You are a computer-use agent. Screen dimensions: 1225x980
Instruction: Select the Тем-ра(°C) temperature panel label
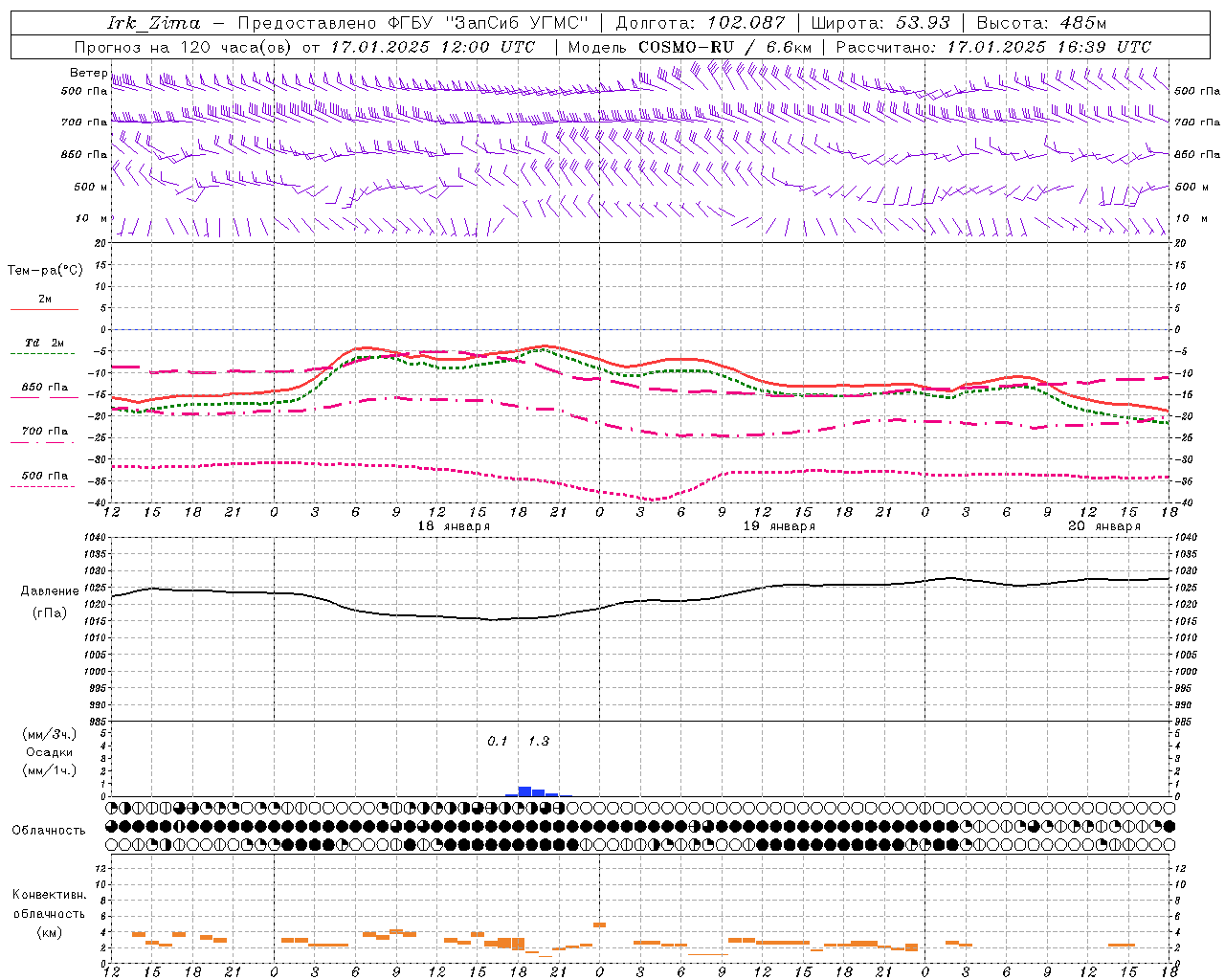[45, 270]
